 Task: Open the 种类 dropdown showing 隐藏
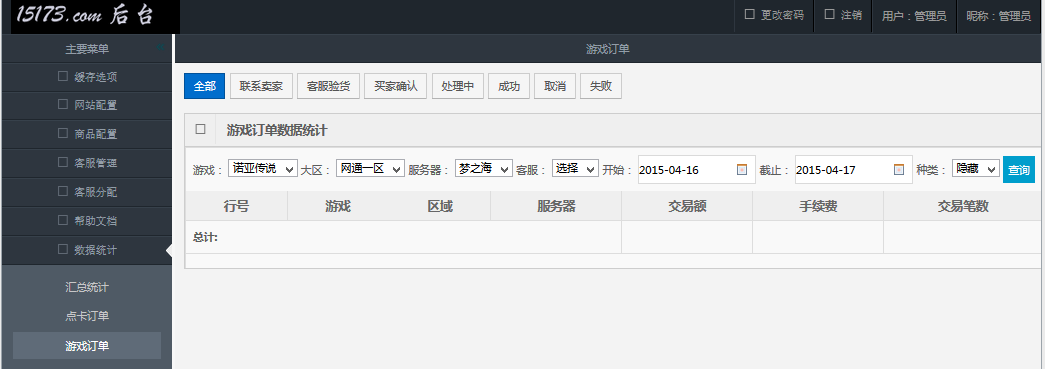point(976,169)
